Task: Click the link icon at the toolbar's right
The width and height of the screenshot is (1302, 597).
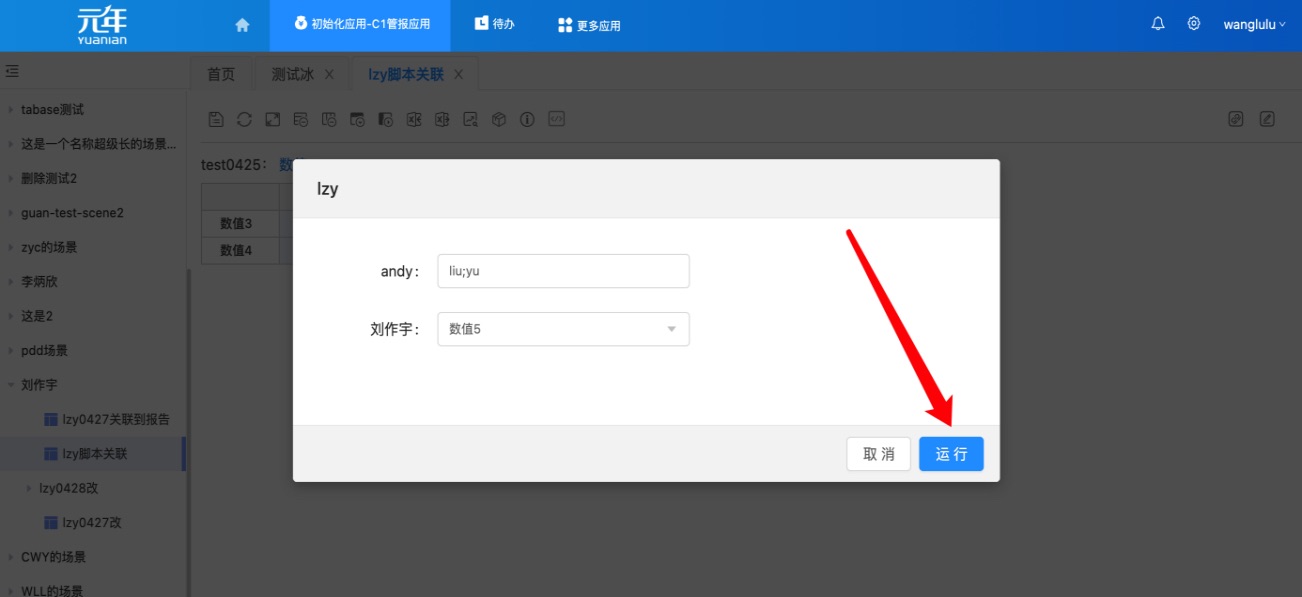Action: (x=1236, y=119)
